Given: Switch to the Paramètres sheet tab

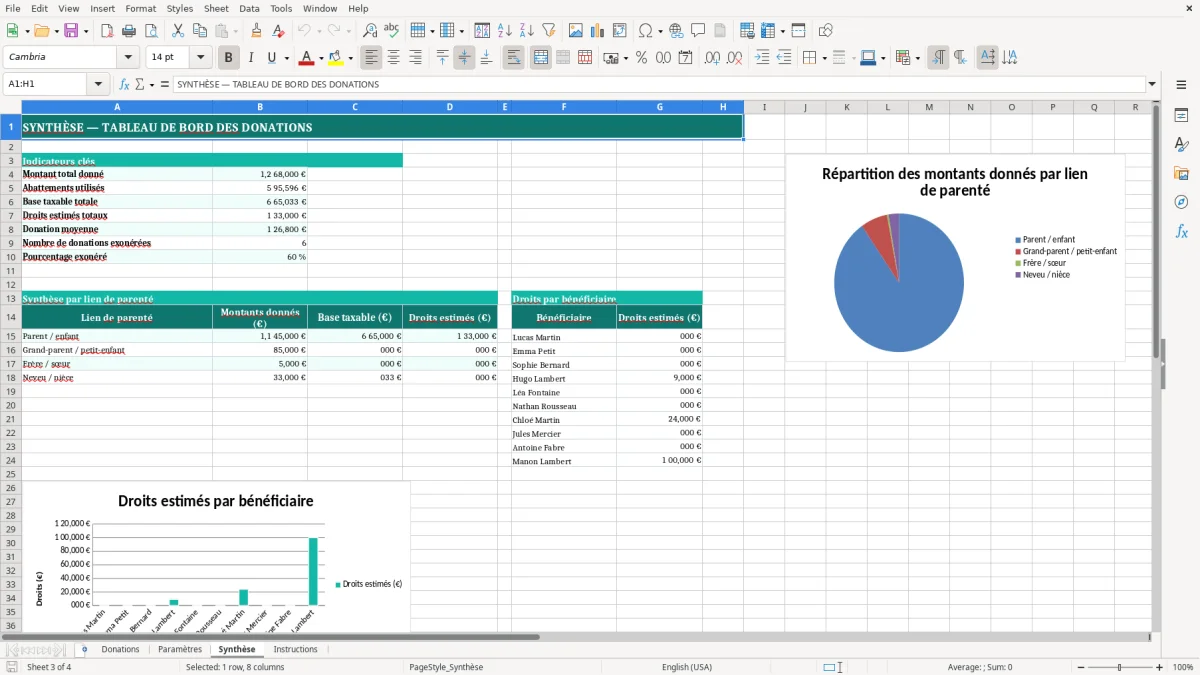Looking at the screenshot, I should [180, 649].
